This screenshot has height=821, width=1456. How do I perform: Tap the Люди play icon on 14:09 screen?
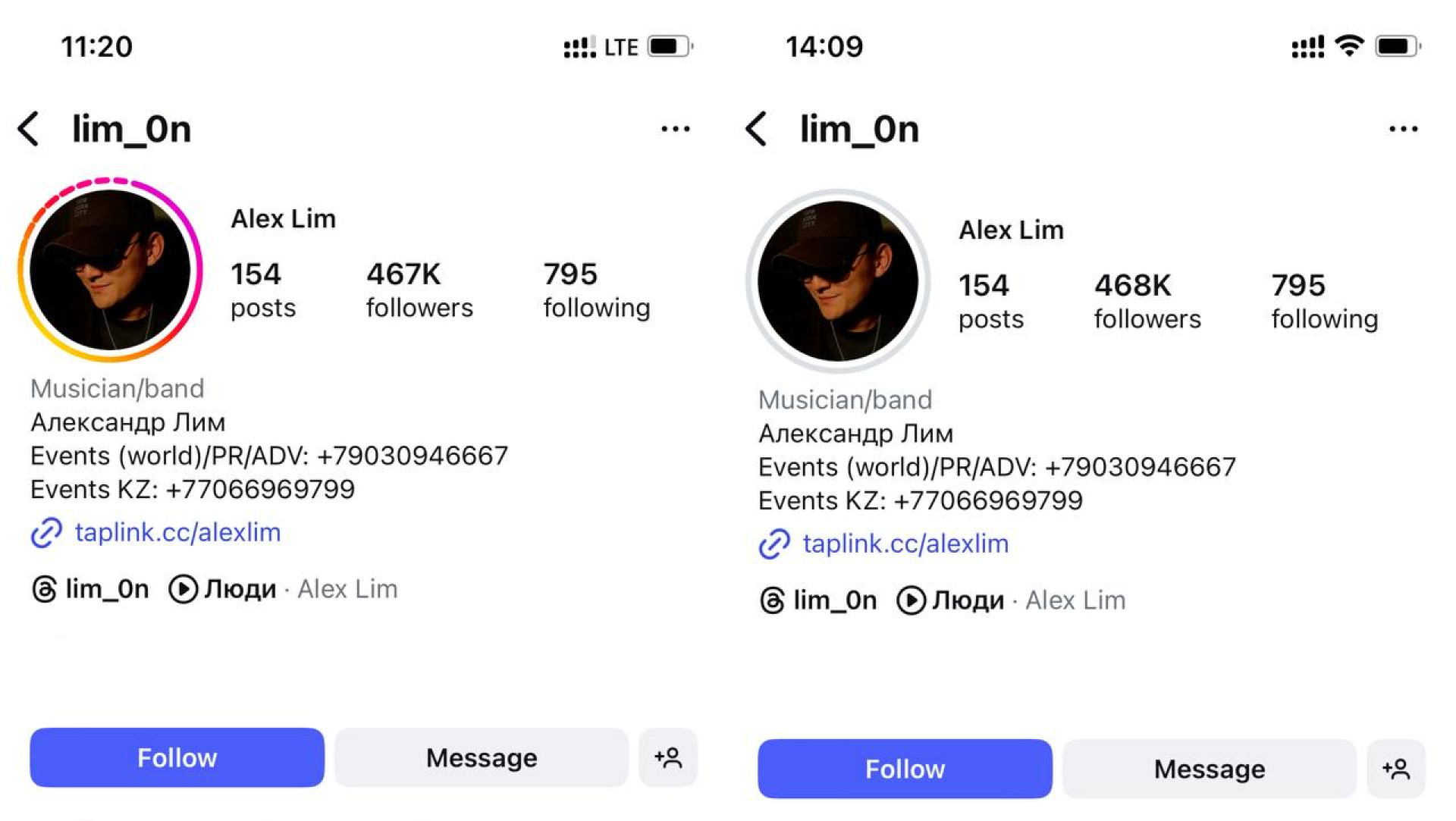click(x=911, y=600)
